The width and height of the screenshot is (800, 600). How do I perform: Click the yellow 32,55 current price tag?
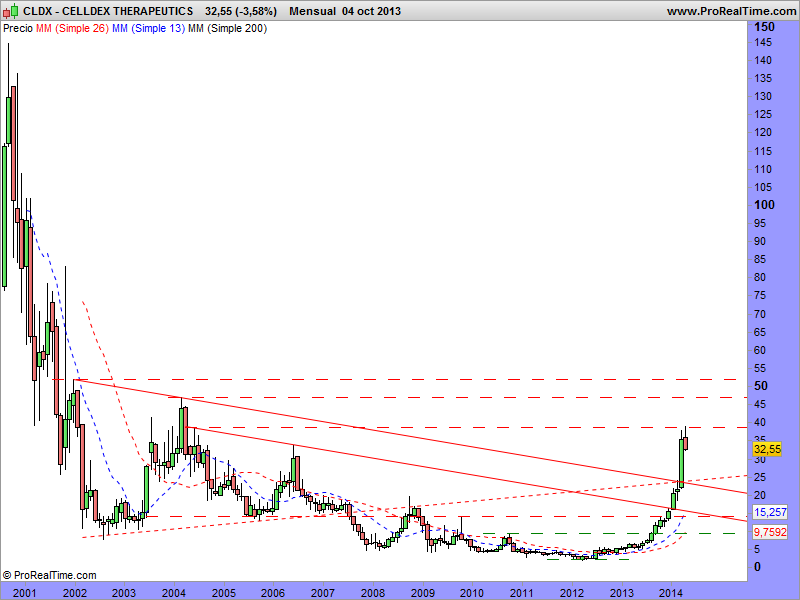[x=767, y=449]
